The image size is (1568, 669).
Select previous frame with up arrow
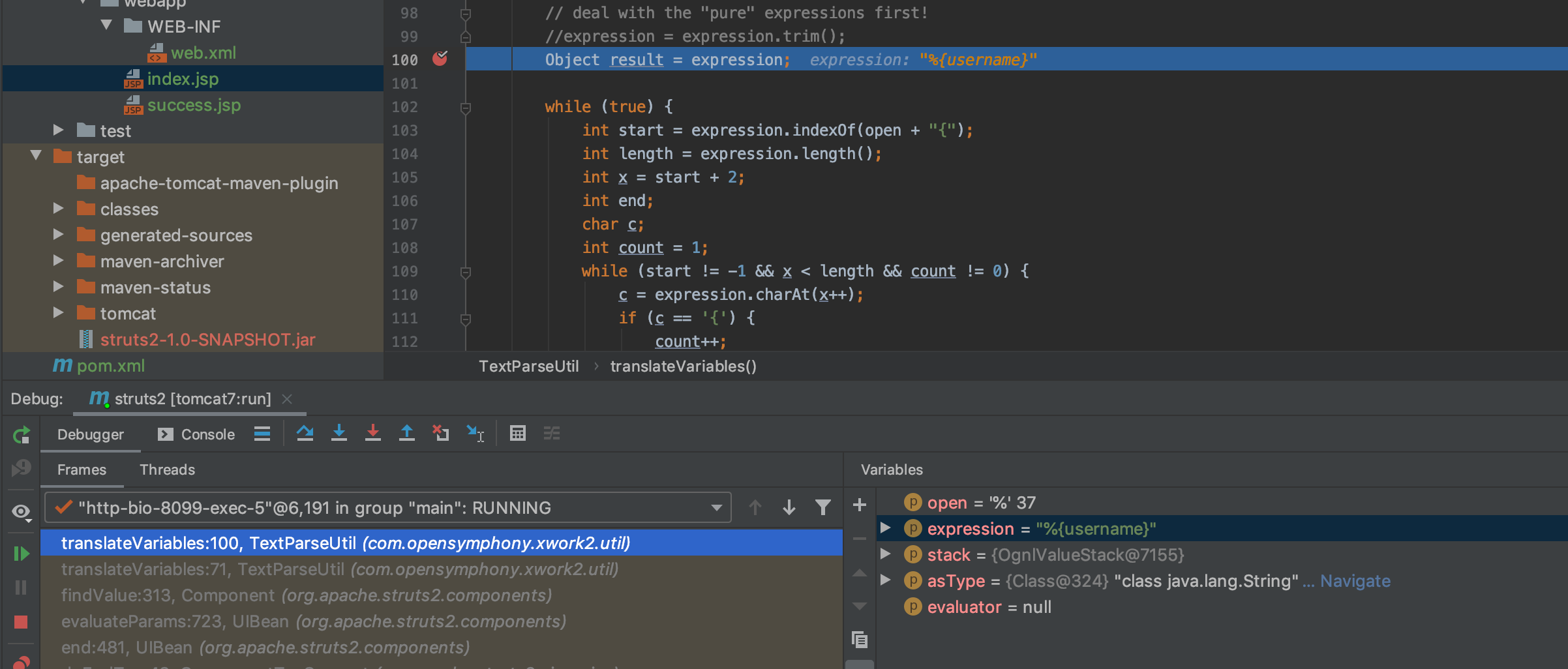(755, 507)
